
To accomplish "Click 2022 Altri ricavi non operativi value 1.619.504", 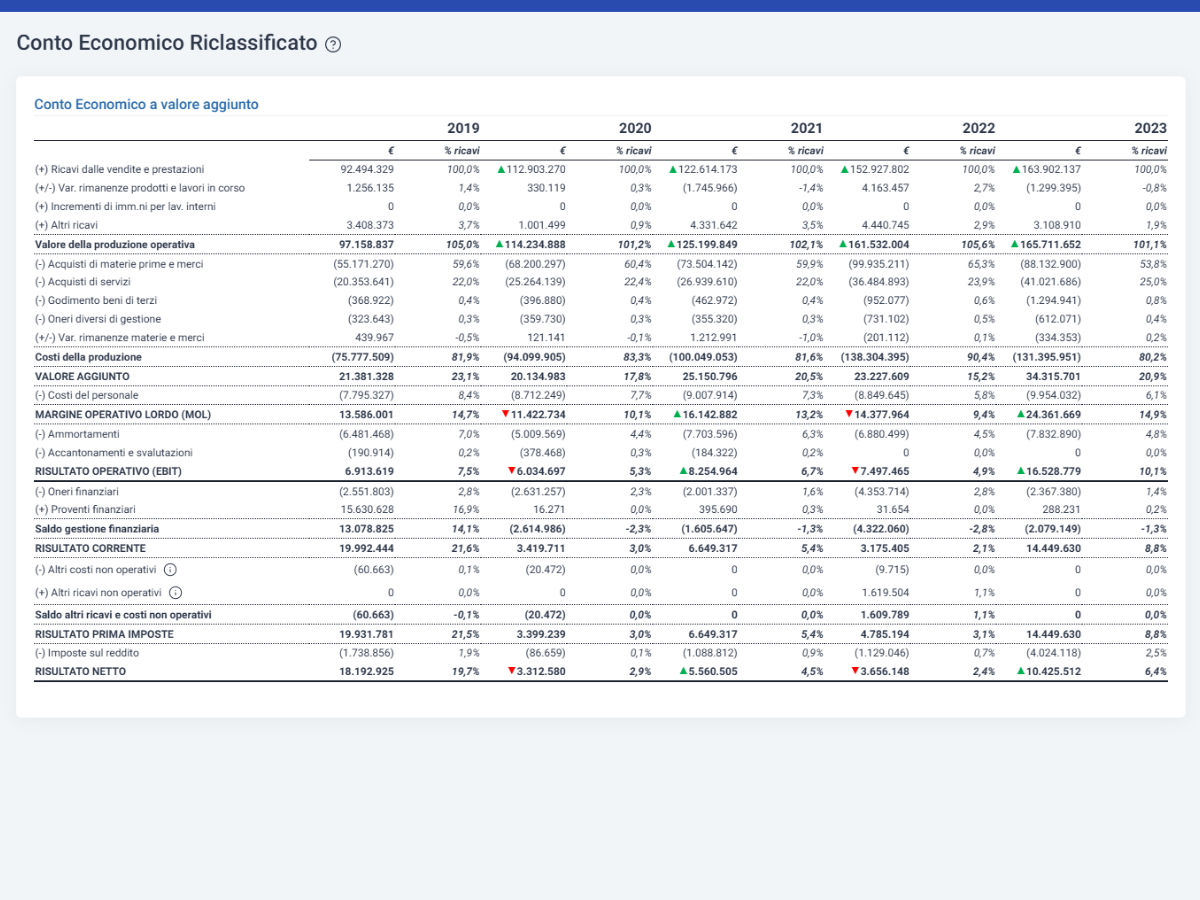I will (885, 592).
